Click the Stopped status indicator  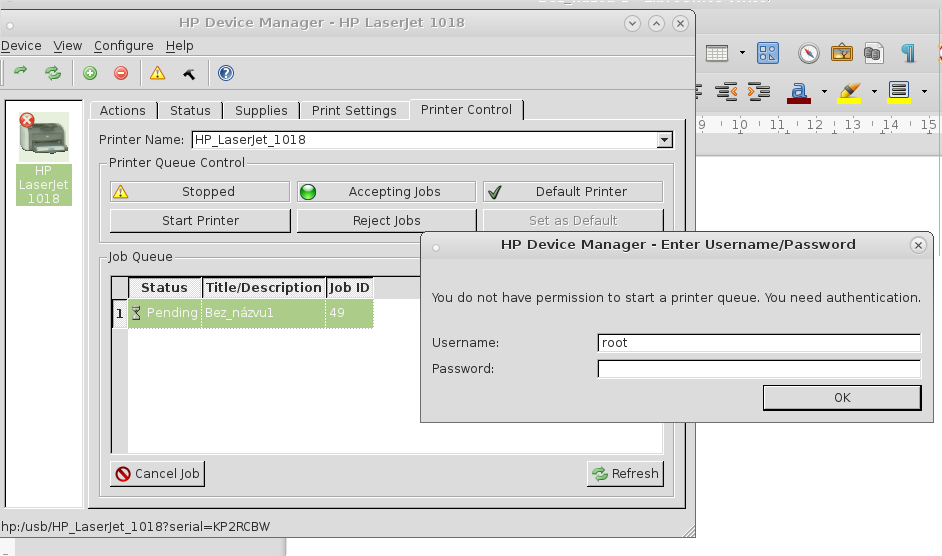click(x=200, y=192)
